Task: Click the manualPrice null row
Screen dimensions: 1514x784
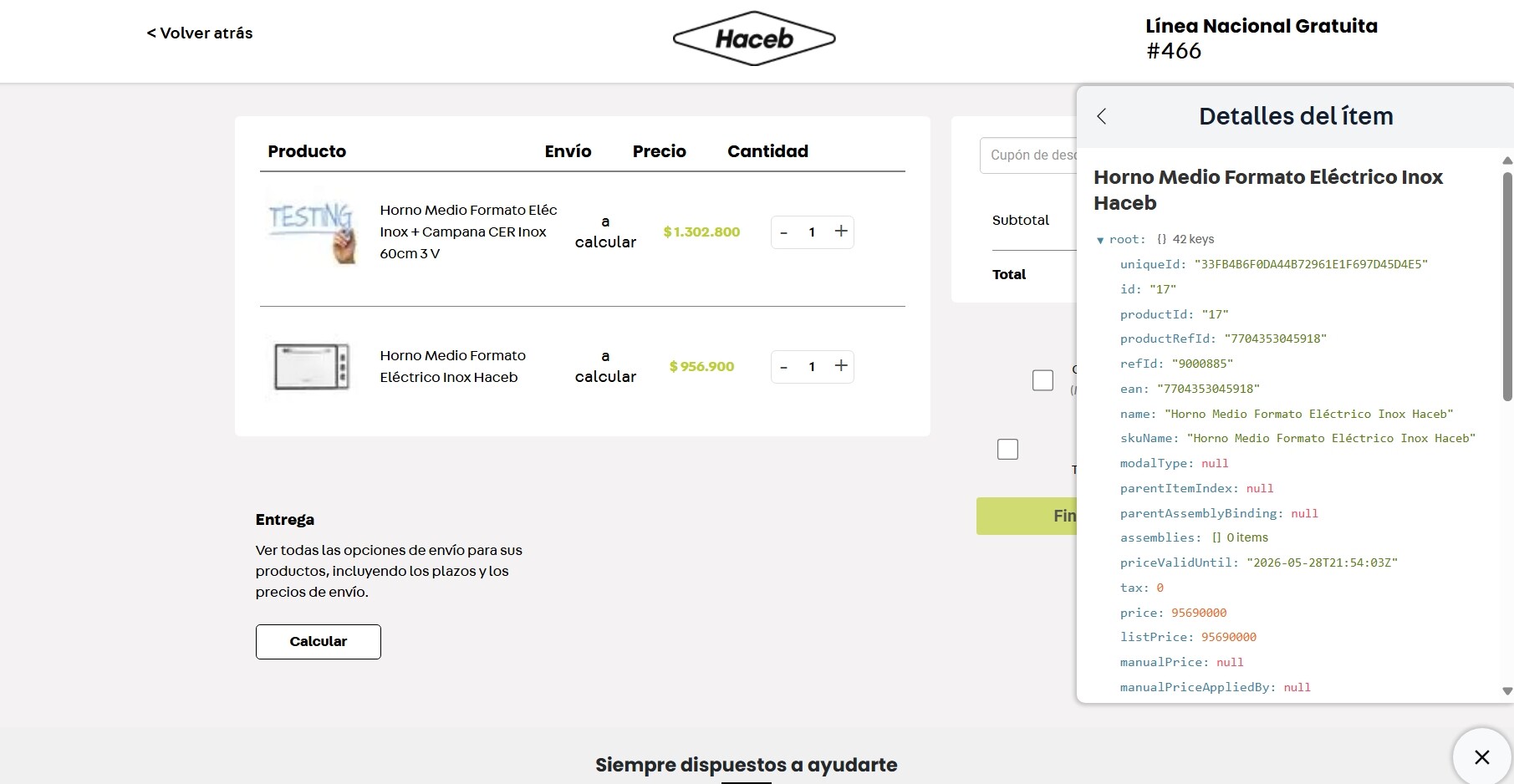Action: click(1182, 662)
